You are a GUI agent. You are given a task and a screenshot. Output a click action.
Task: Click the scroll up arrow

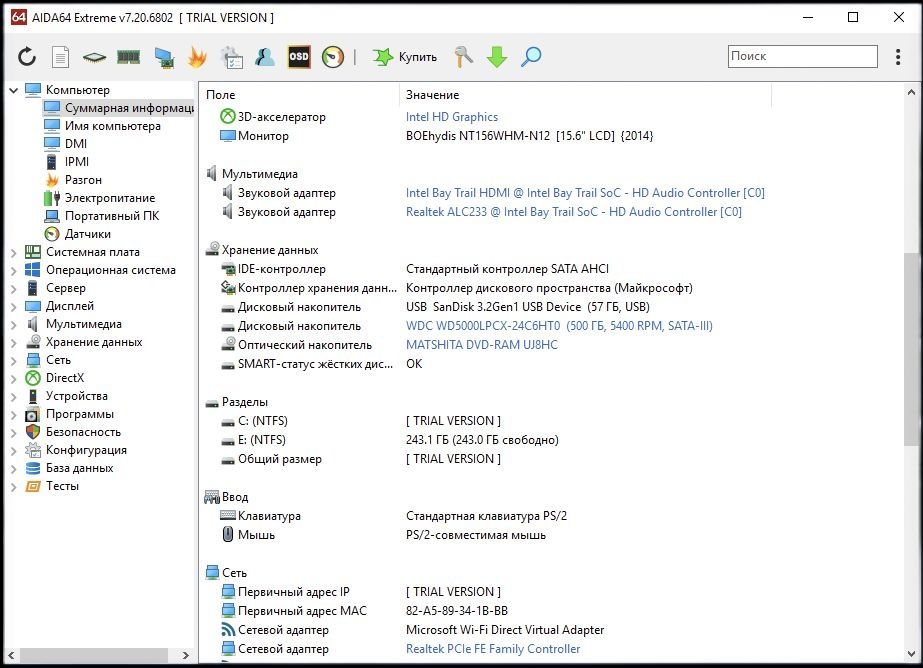pos(911,92)
